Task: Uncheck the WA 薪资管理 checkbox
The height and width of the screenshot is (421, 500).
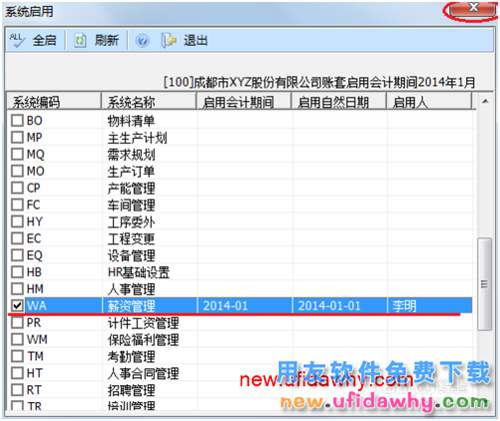Action: tap(17, 306)
